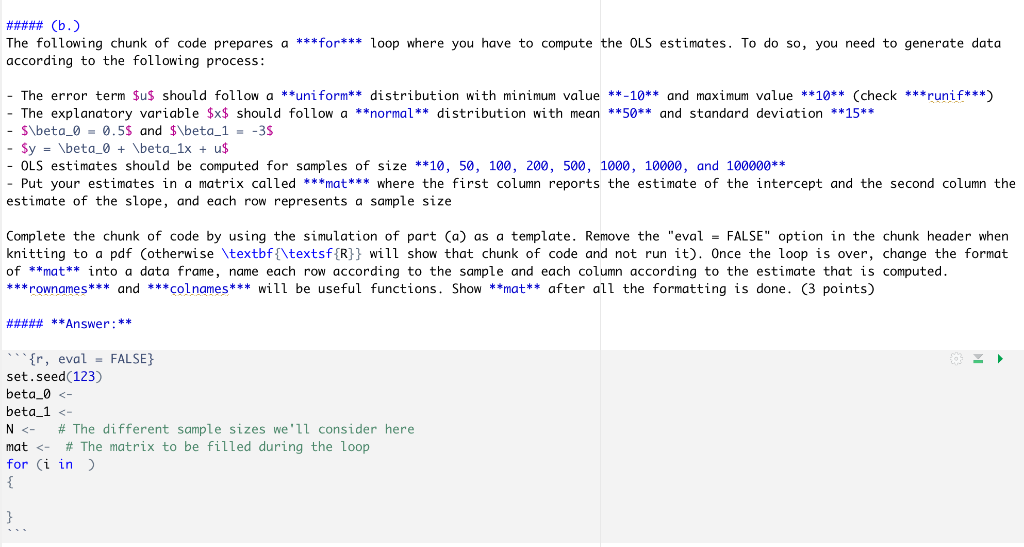Click the quoted '"eval = FALSE"' option text
This screenshot has height=547, width=1024.
[x=718, y=236]
